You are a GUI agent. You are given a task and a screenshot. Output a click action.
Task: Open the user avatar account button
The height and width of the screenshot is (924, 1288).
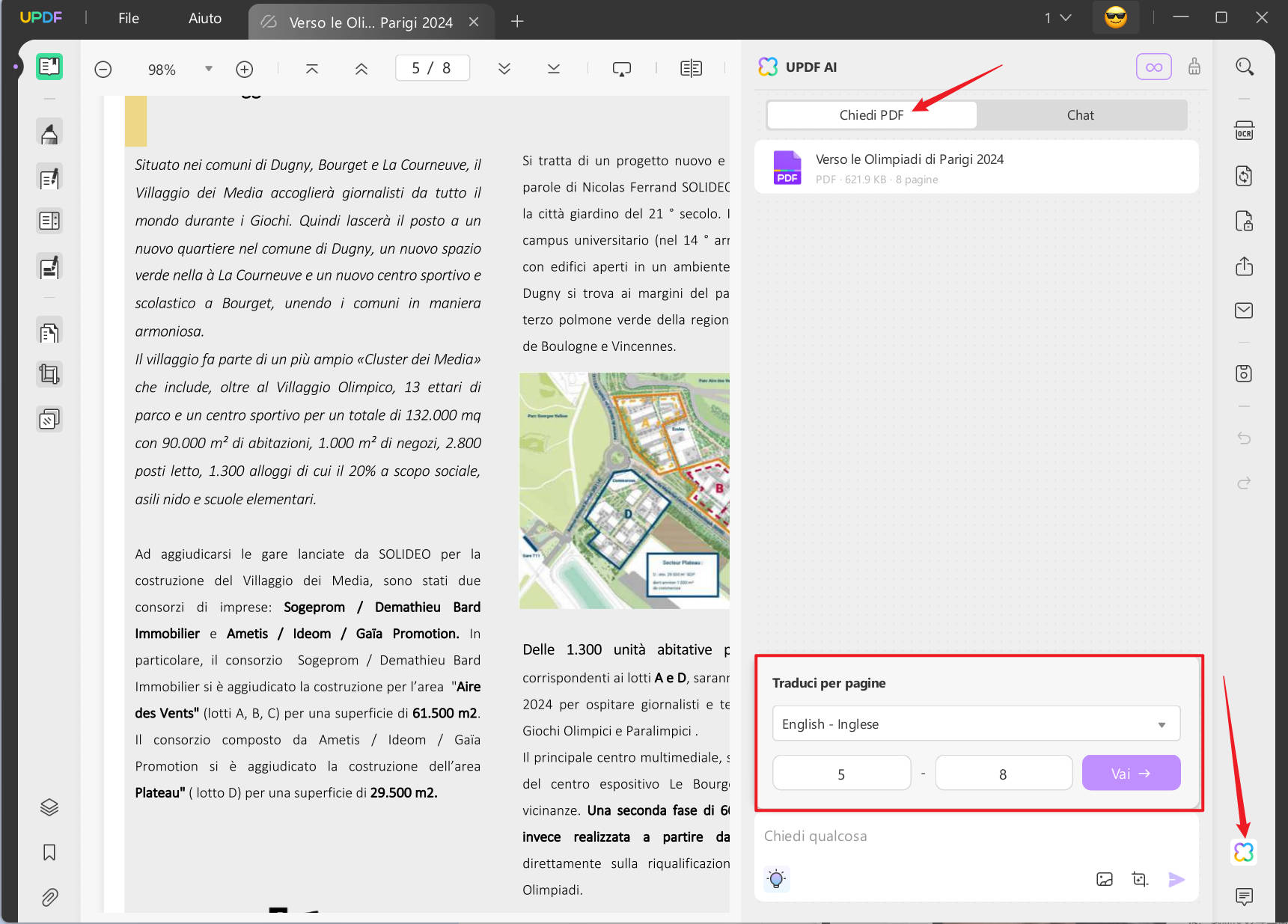coord(1116,17)
